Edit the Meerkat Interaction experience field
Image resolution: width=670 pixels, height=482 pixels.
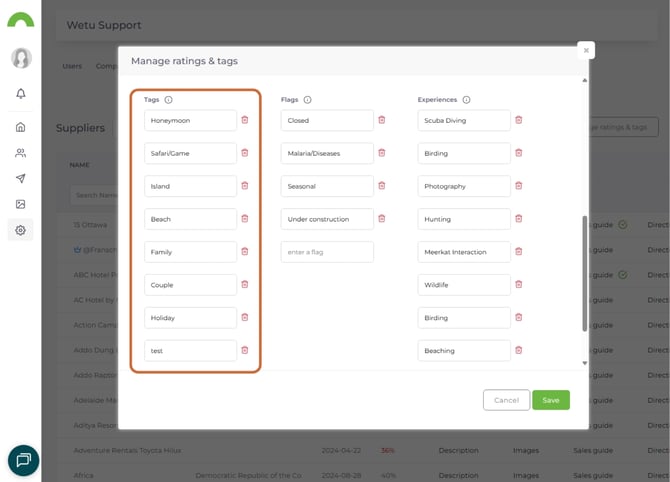464,252
